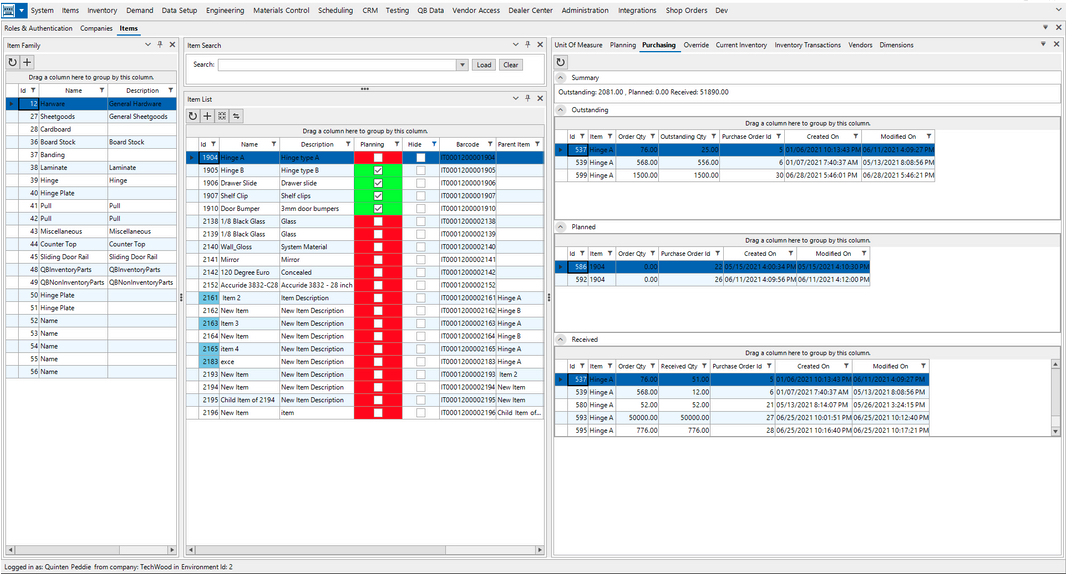Open the Unit Of Measure tab

coord(578,45)
